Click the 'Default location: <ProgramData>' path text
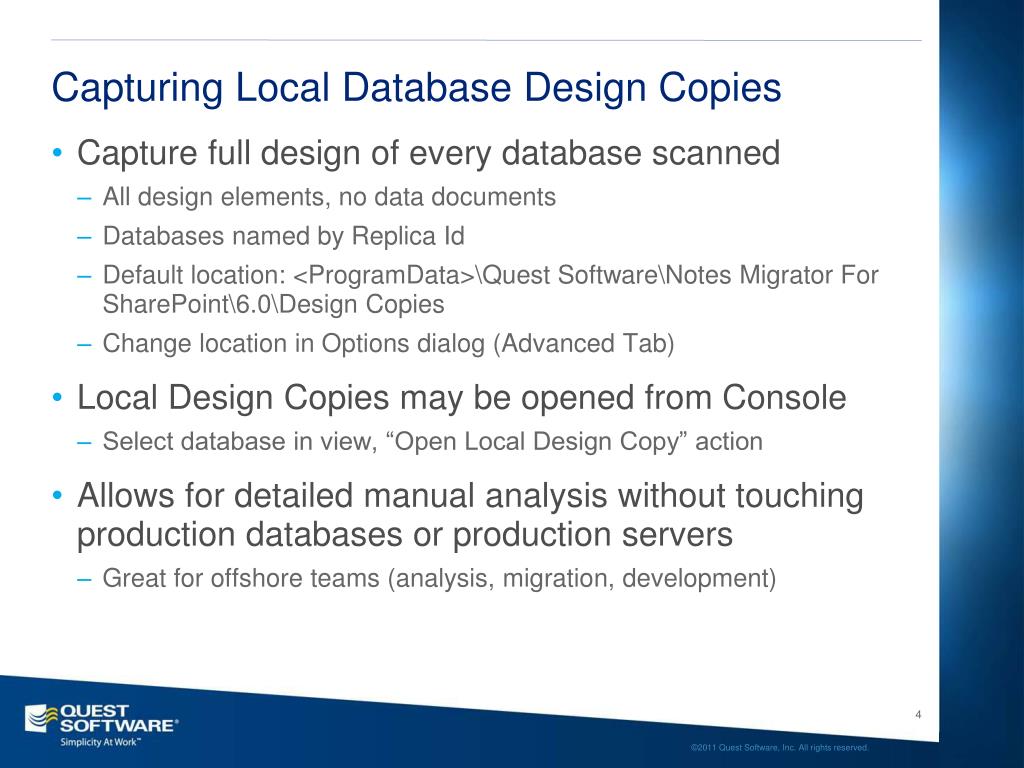 [x=490, y=289]
